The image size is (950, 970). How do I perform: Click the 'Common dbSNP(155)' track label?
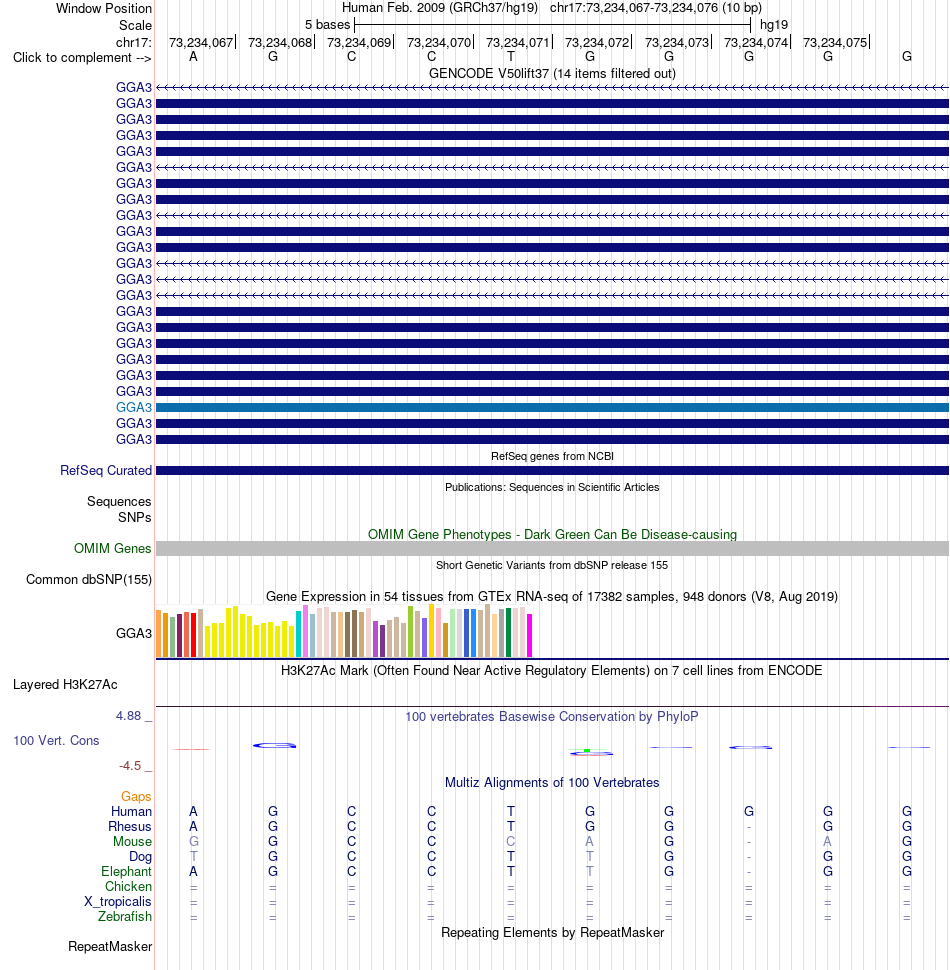click(89, 580)
